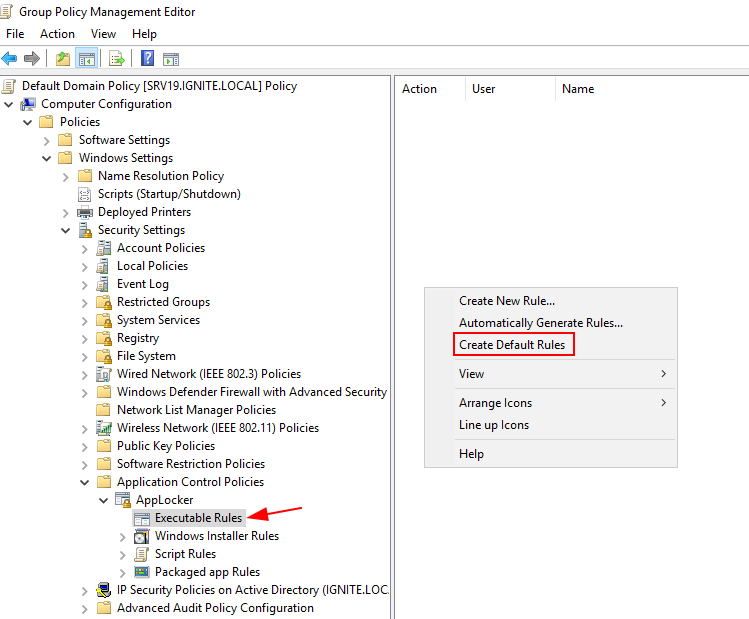Click the Wired Network policies icon

click(104, 374)
